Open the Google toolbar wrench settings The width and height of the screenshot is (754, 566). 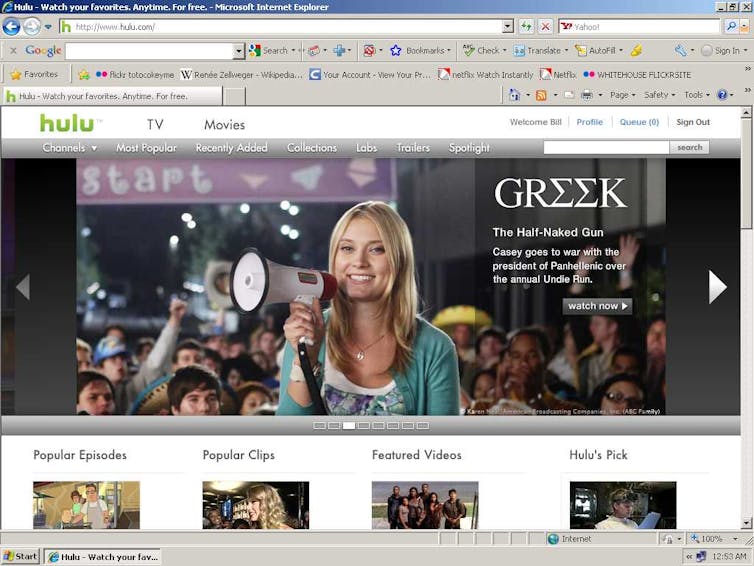[680, 50]
